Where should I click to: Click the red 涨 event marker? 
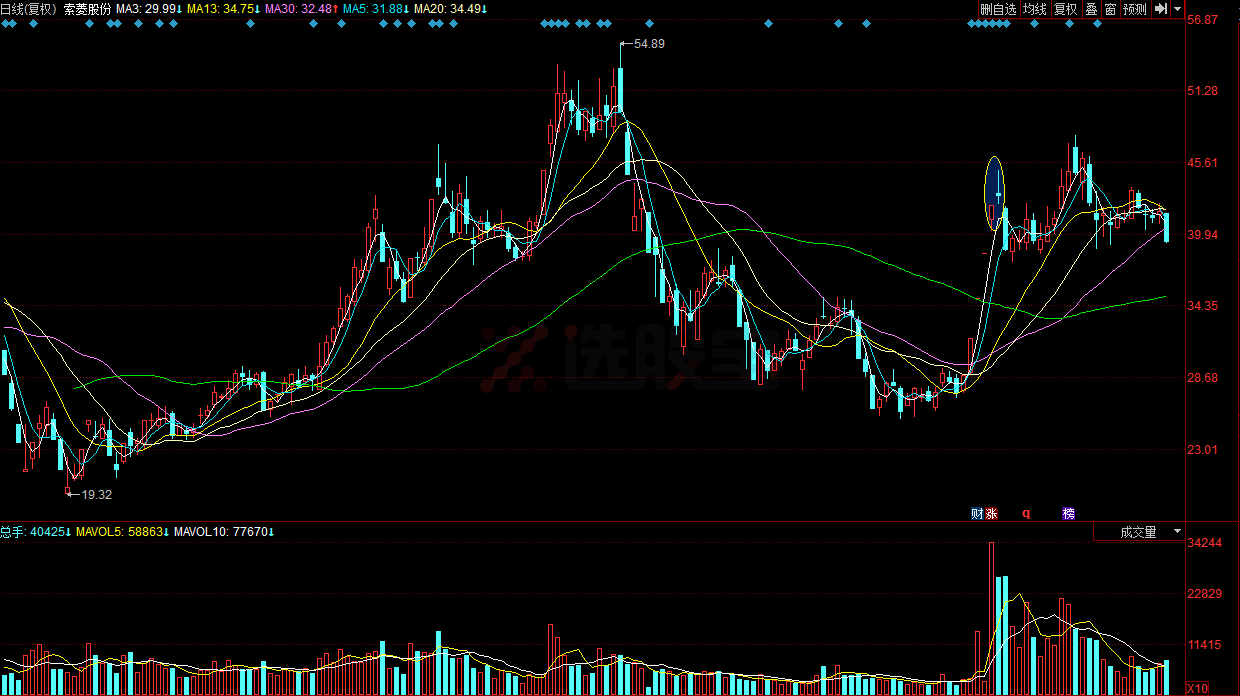tap(991, 514)
